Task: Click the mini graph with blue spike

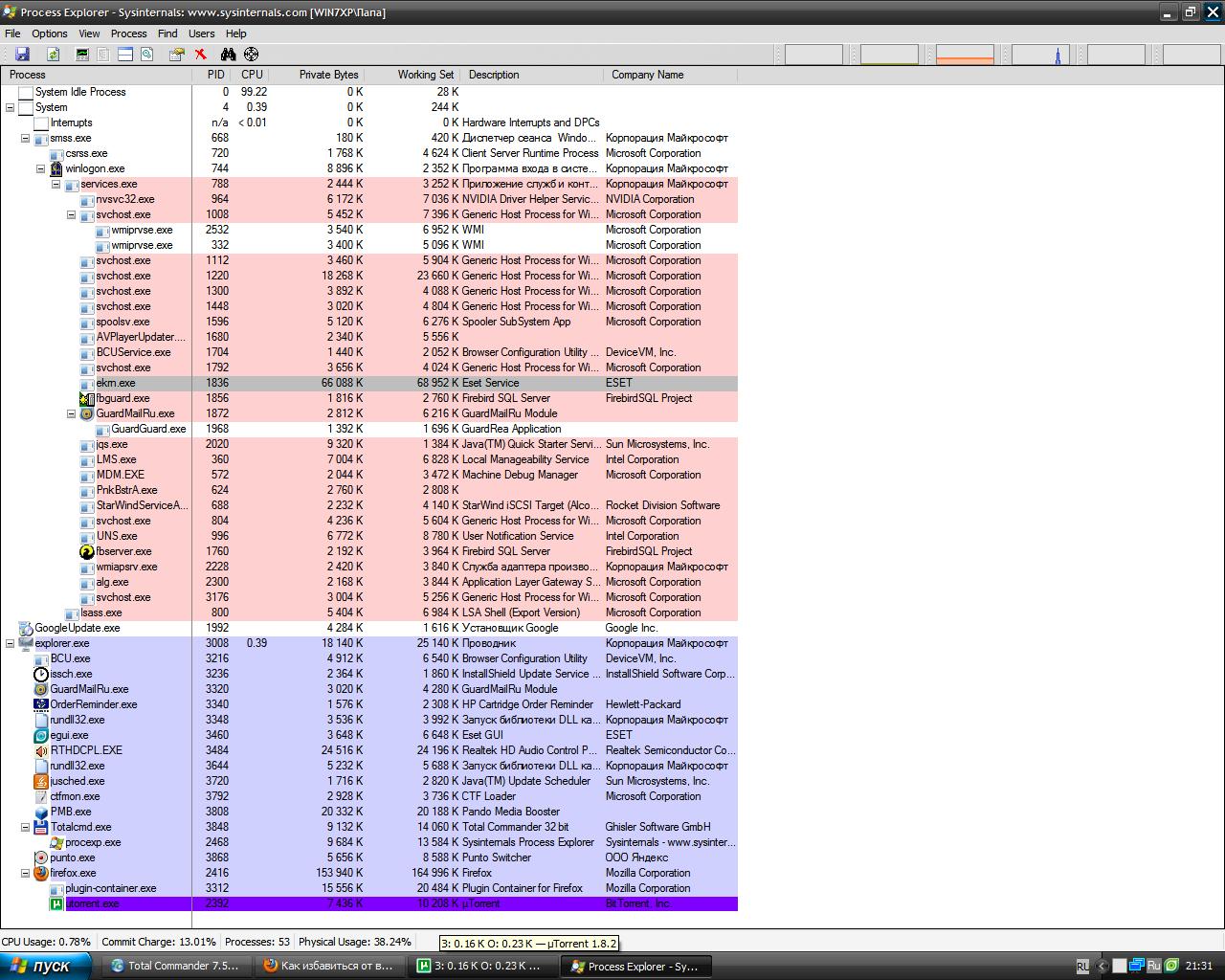Action: 1040,55
